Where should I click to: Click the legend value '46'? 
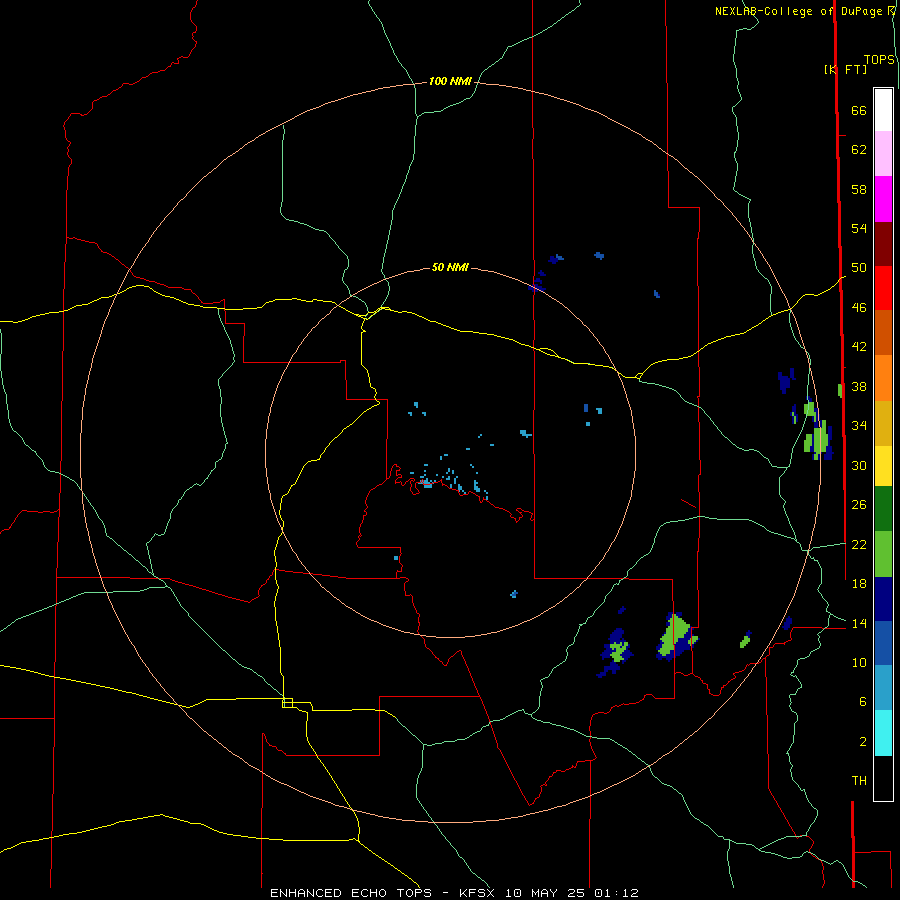tap(859, 308)
